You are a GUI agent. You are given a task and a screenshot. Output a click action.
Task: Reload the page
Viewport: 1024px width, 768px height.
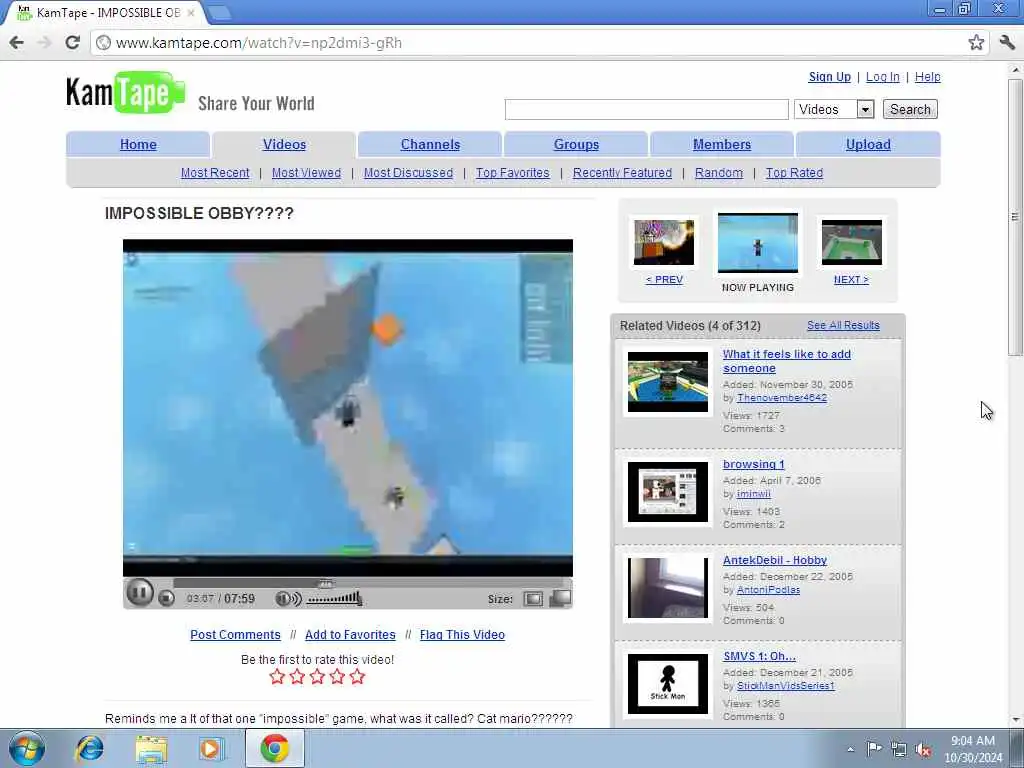coord(72,42)
